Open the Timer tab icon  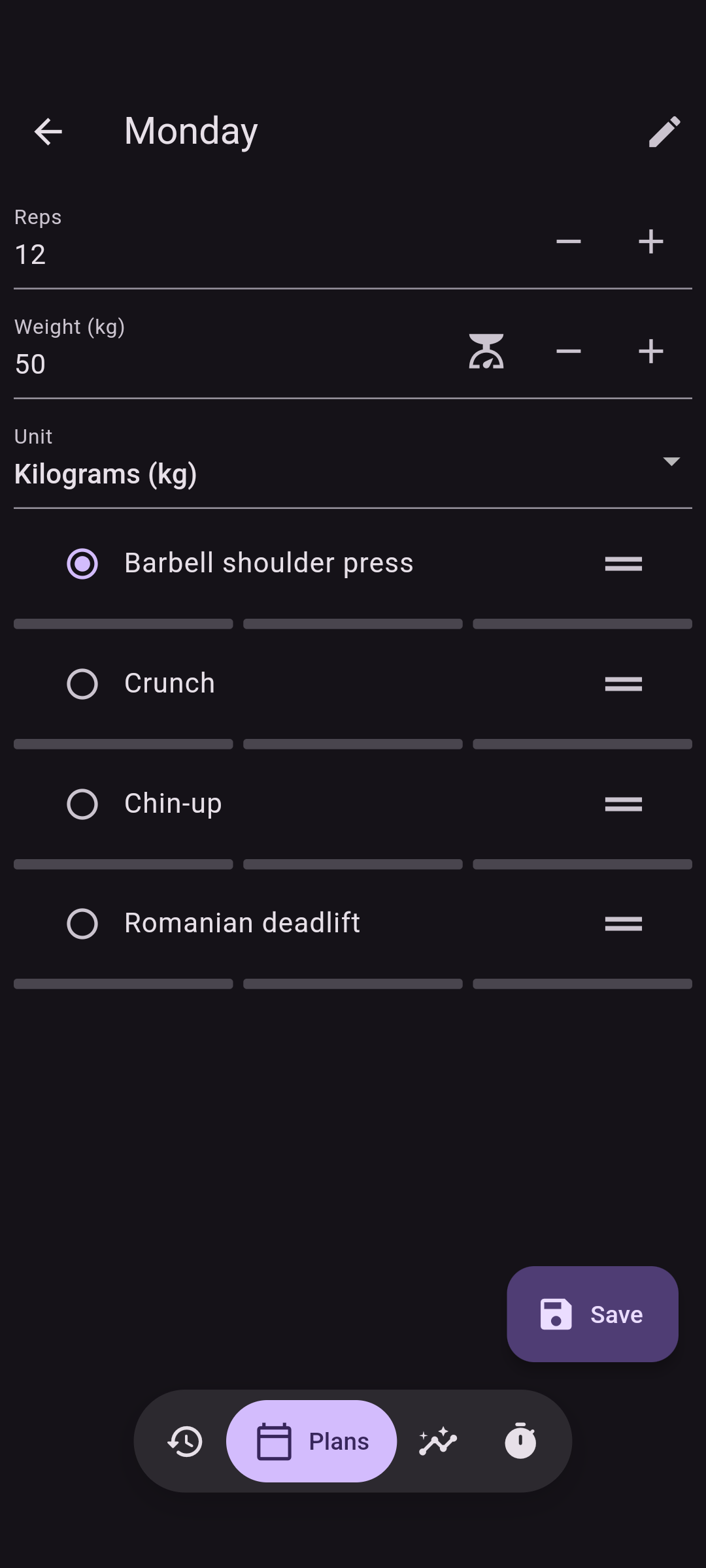pos(520,1441)
